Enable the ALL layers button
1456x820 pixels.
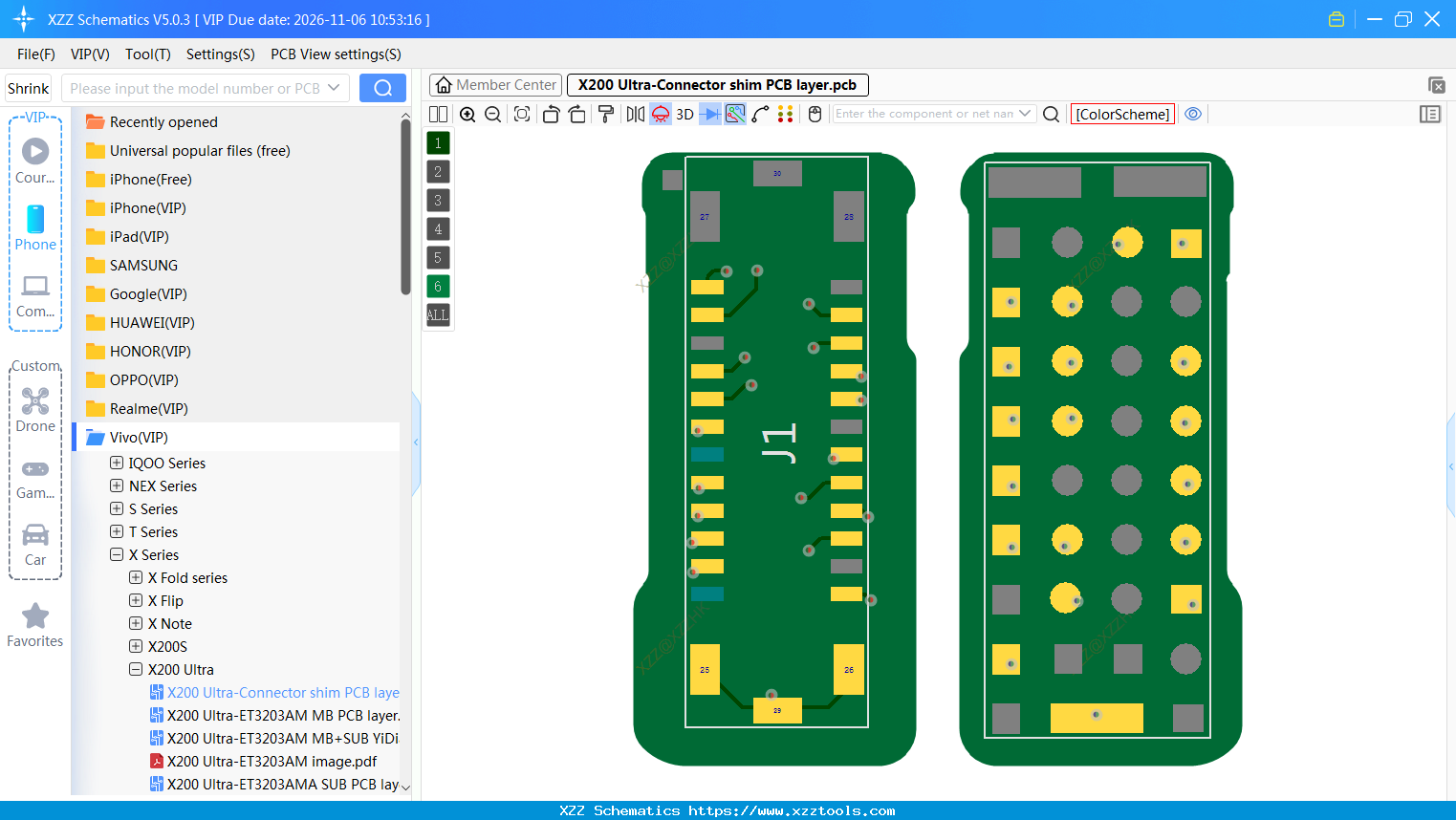[x=437, y=314]
